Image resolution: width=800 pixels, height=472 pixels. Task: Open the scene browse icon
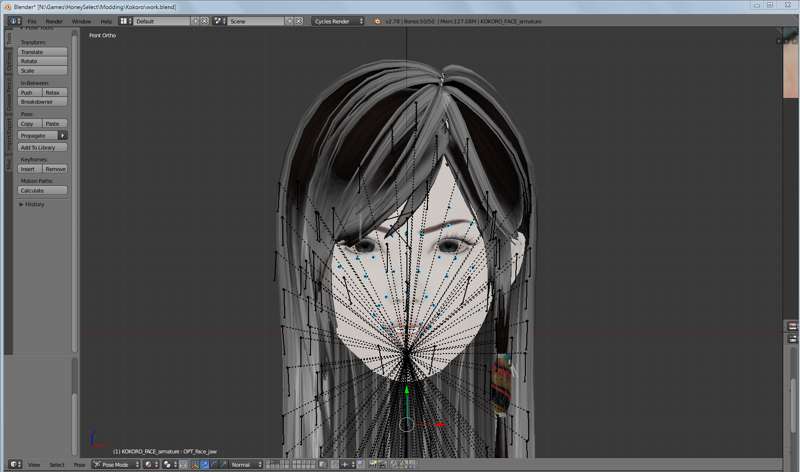tap(220, 21)
